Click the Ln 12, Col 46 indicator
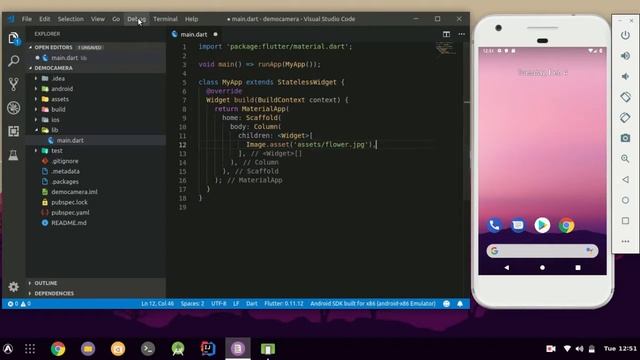The width and height of the screenshot is (640, 360). [158, 304]
